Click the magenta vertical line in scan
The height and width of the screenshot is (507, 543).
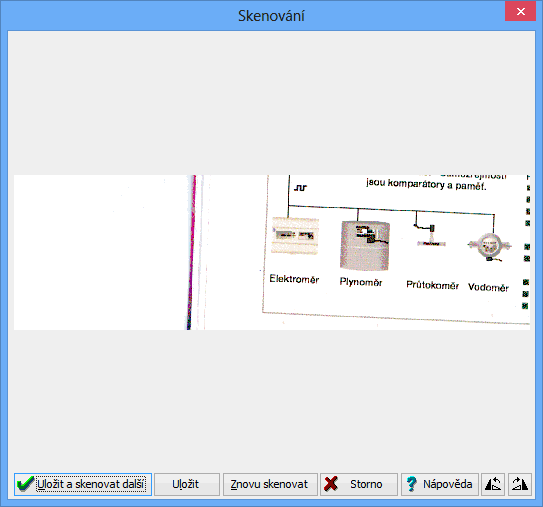point(191,252)
